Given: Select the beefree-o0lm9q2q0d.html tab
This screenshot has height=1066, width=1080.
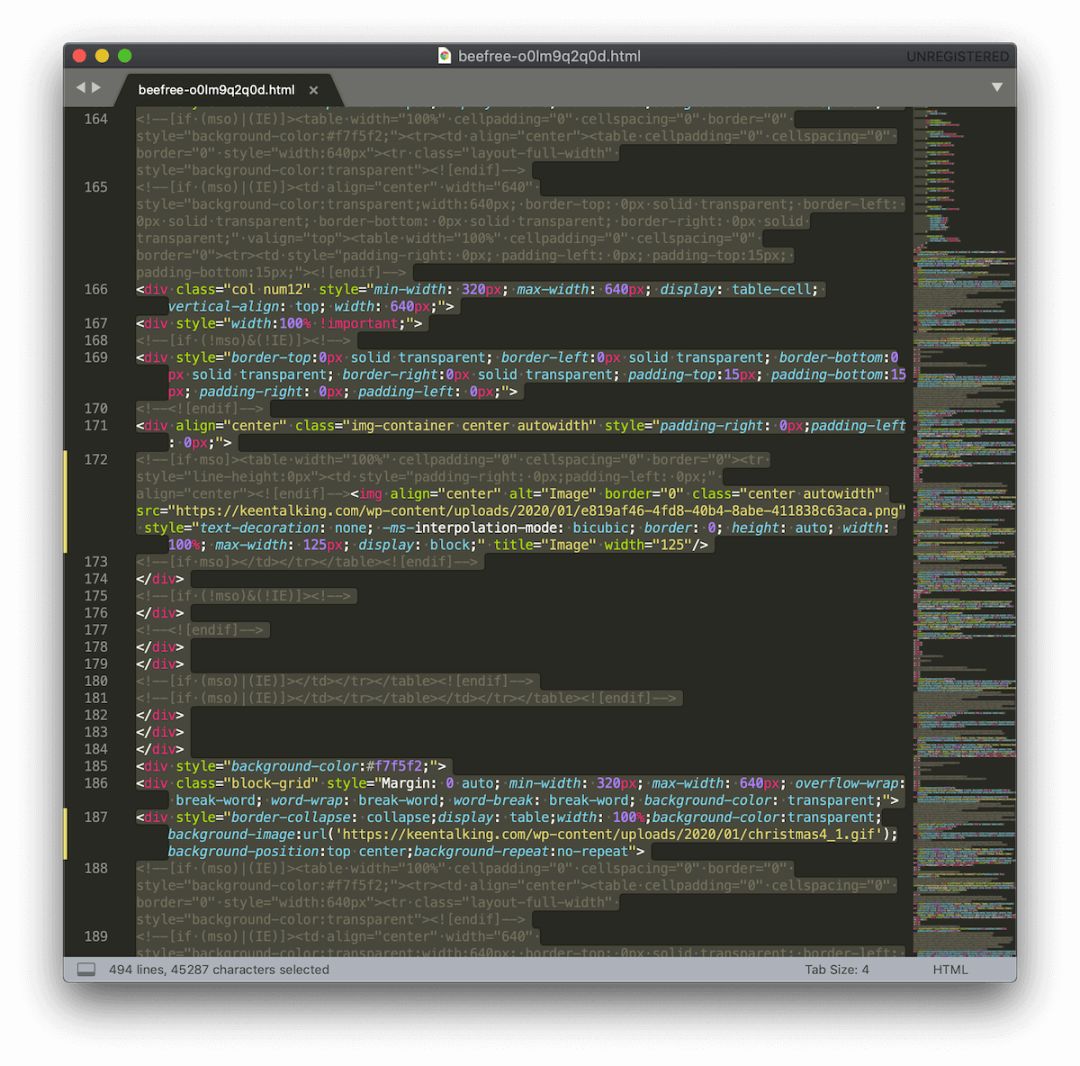Looking at the screenshot, I should 216,90.
